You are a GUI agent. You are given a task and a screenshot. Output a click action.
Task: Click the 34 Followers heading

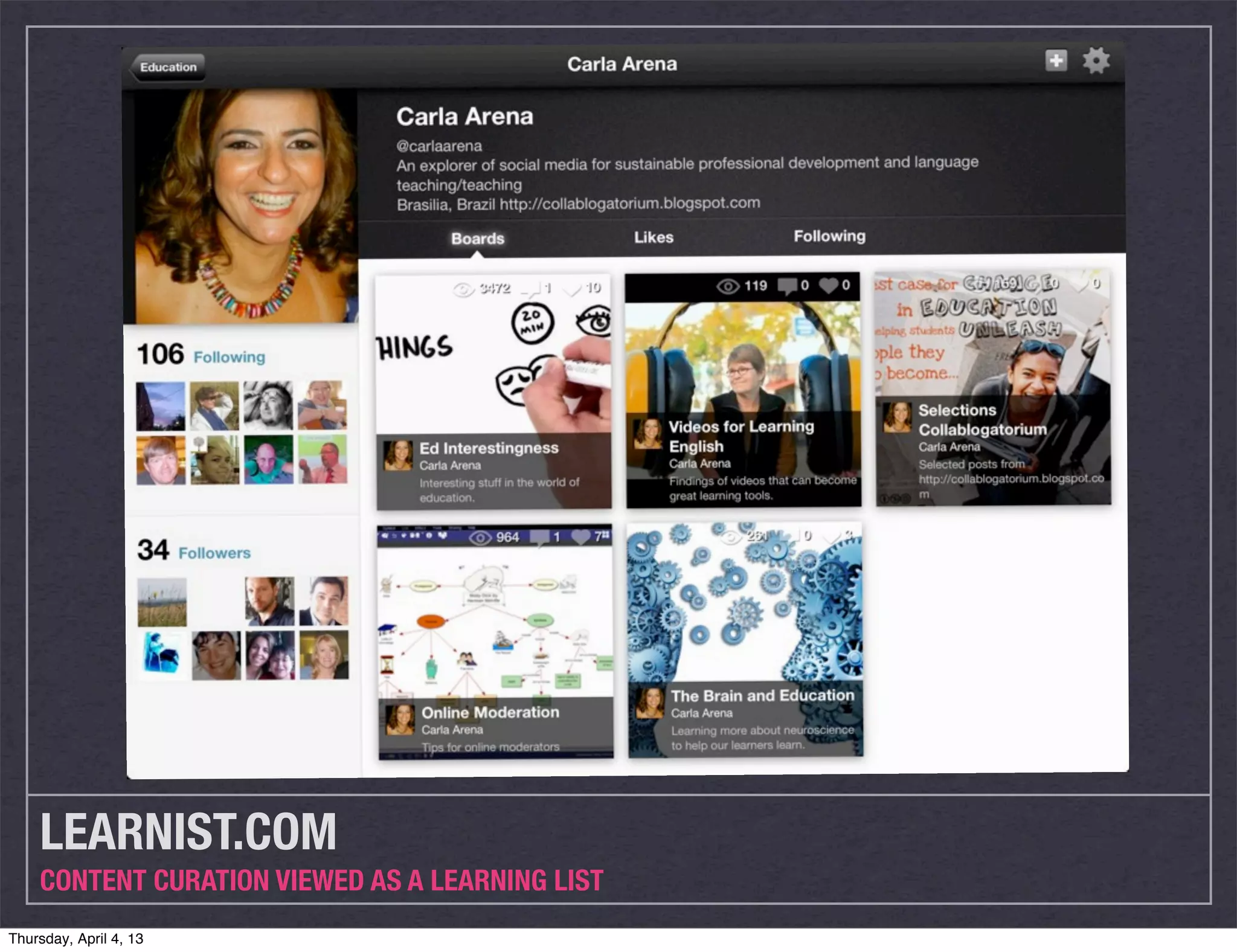click(x=194, y=550)
